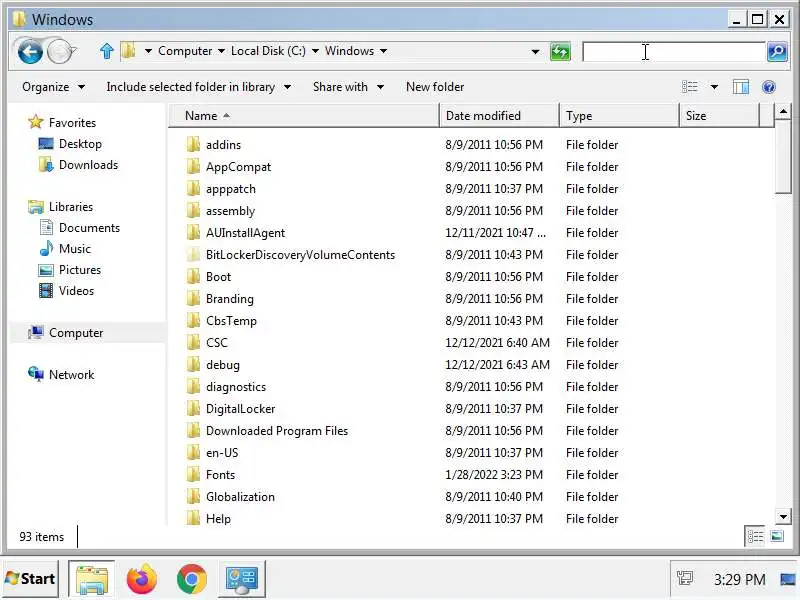Select Downloads in Favorites
Viewport: 800px width, 600px height.
point(88,165)
